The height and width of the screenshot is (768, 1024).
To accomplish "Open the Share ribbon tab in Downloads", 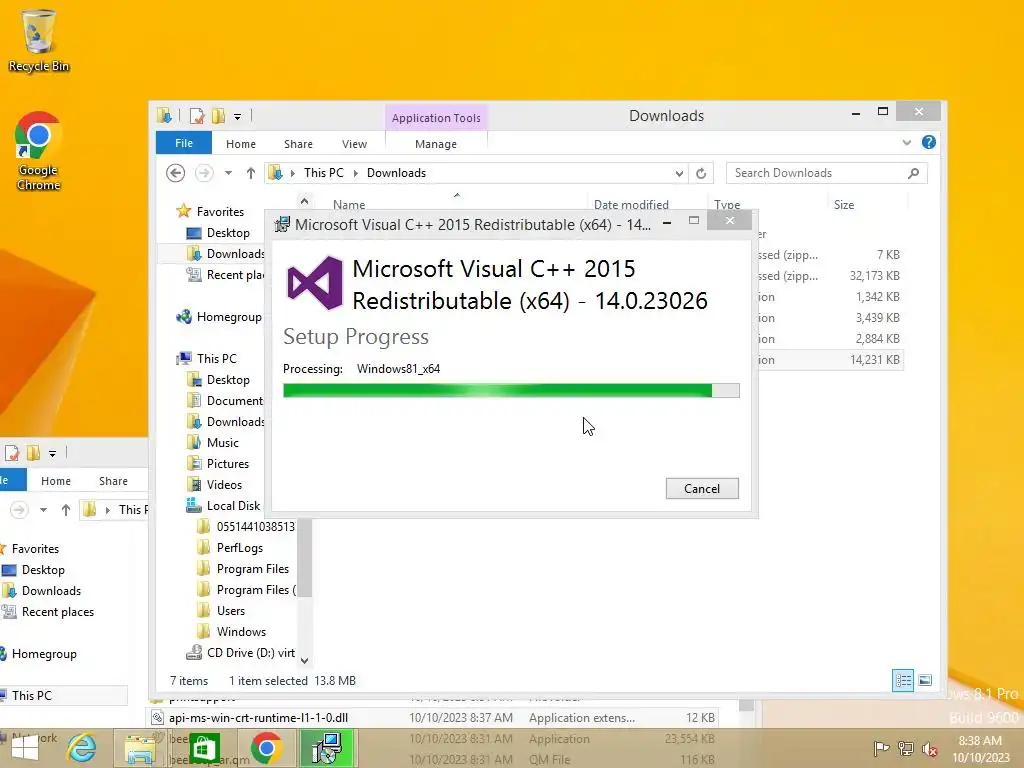I will (298, 144).
